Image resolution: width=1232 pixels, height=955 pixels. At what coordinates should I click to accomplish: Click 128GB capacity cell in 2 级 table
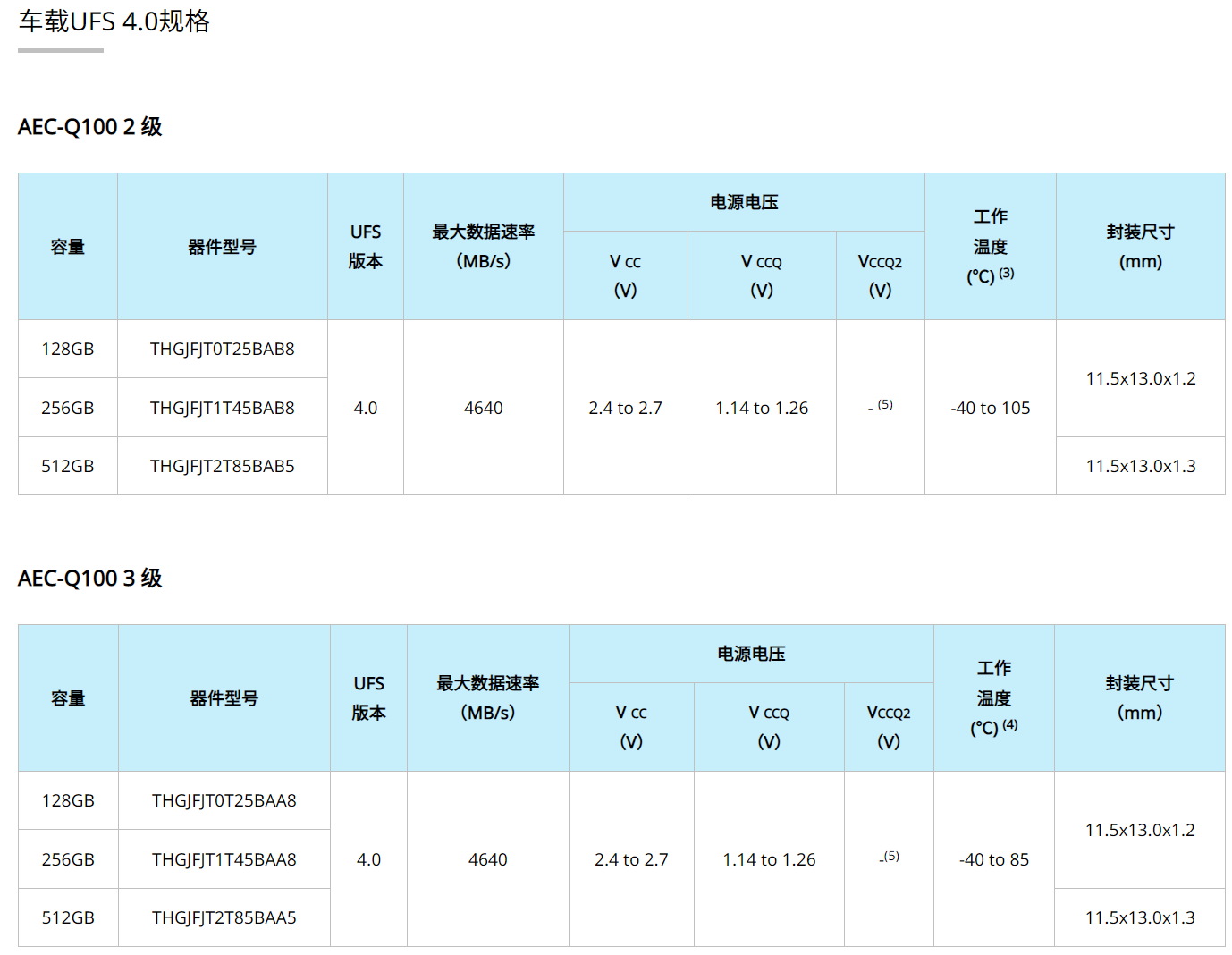[x=67, y=350]
